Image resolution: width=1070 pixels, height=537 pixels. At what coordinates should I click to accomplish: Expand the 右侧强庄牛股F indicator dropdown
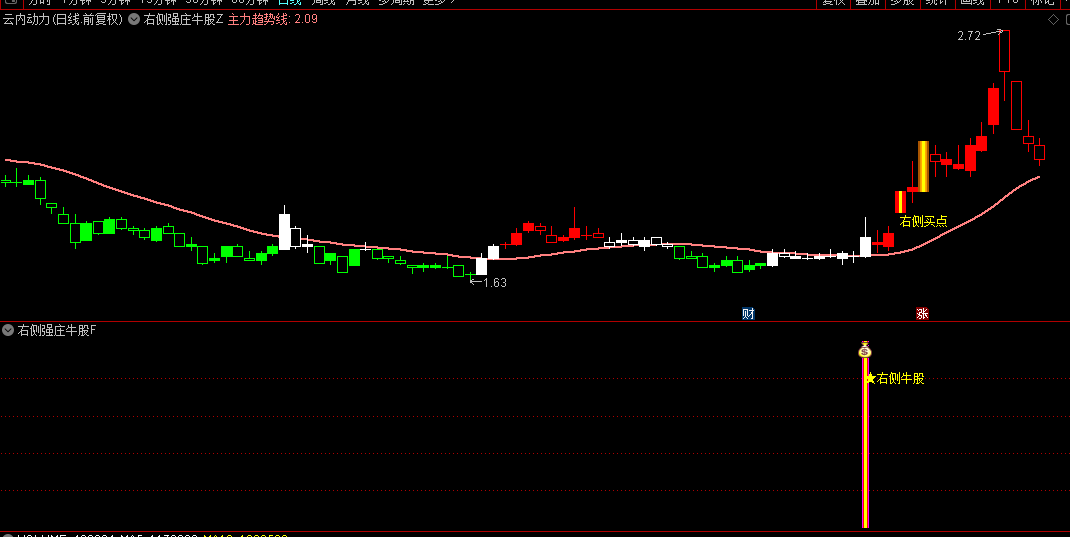8,330
